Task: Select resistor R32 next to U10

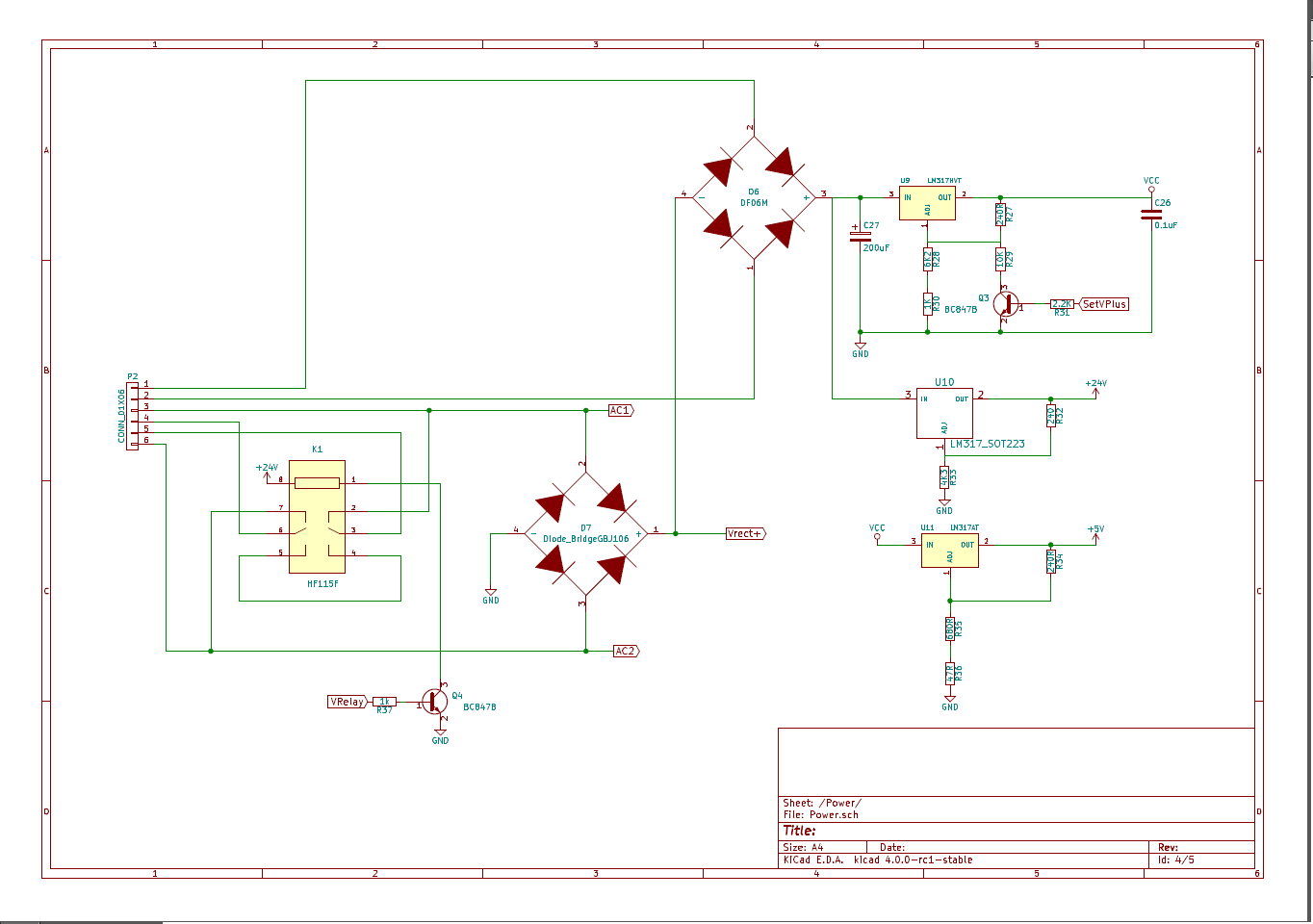Action: [x=1051, y=415]
